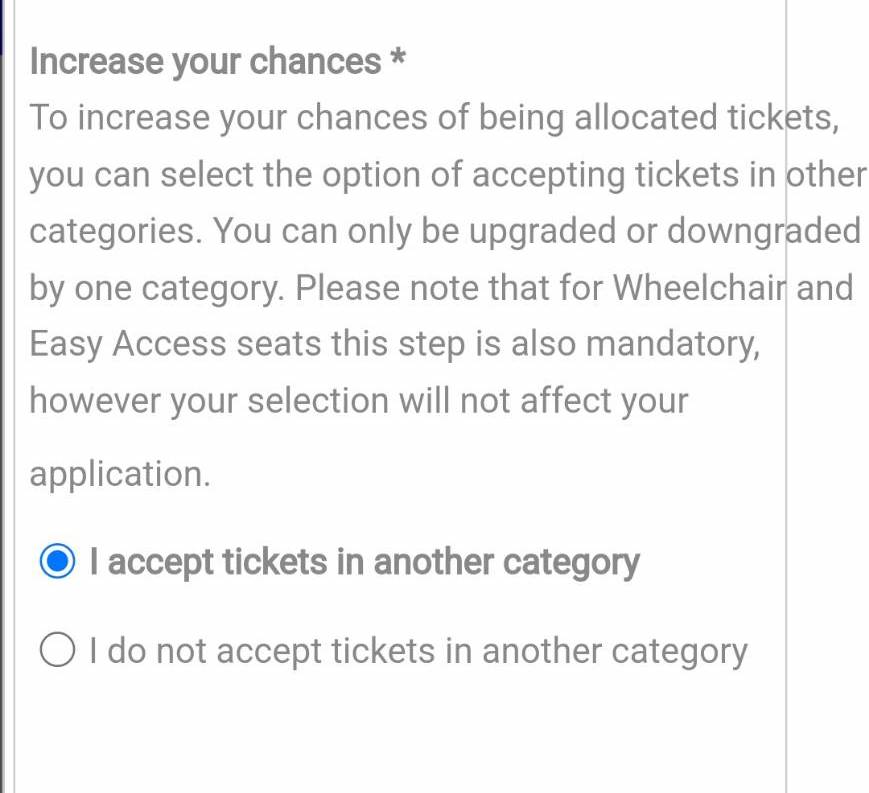869x793 pixels.
Task: Click the word 'application.' ending the paragraph
Action: click(x=120, y=474)
